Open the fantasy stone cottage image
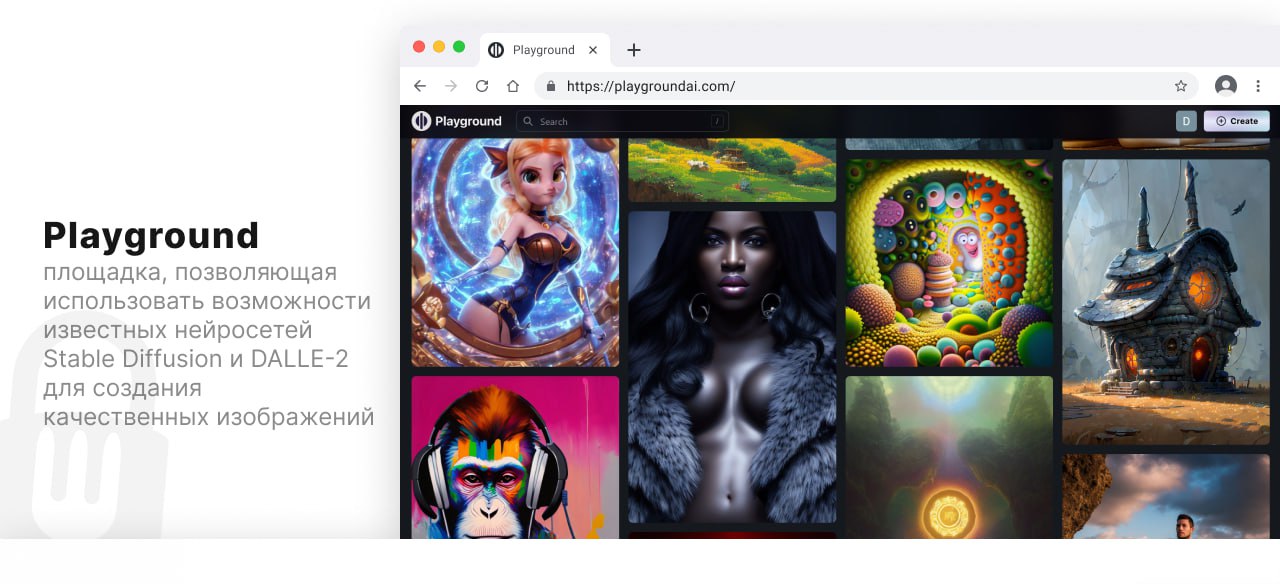Screen dimensions: 1280x584 1166,302
